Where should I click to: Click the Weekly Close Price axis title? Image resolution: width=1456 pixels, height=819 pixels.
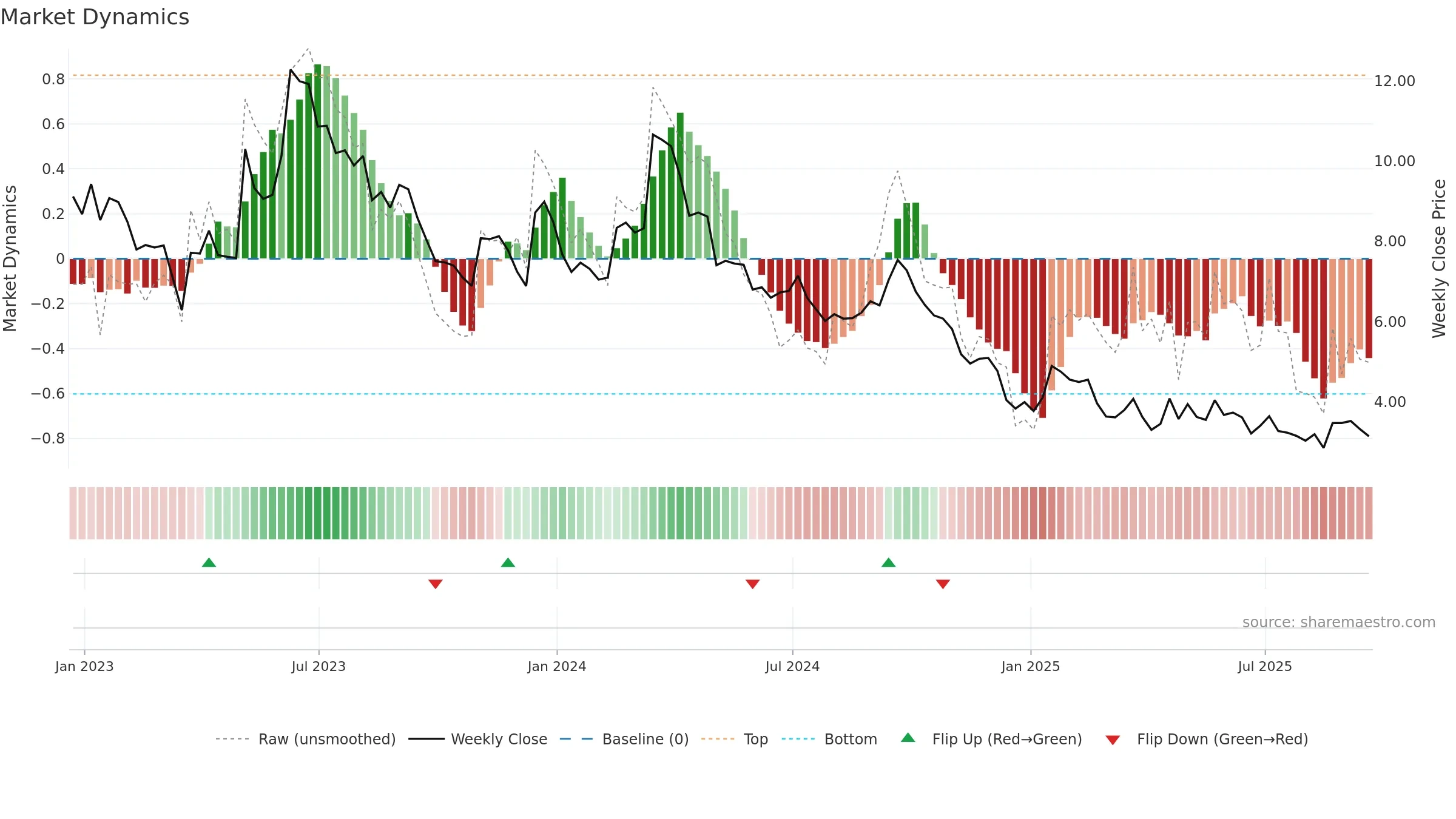click(x=1439, y=258)
